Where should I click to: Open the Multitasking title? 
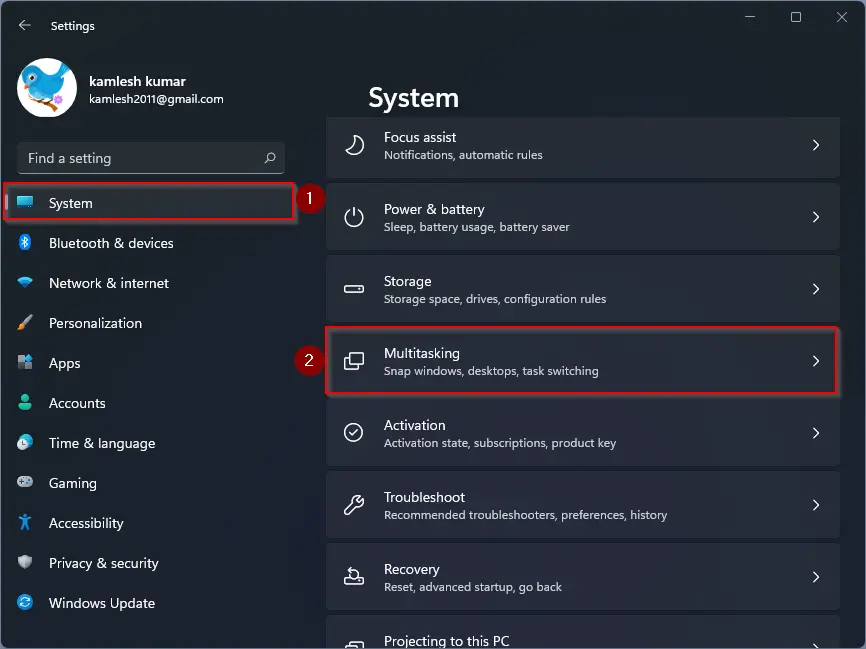(x=421, y=353)
